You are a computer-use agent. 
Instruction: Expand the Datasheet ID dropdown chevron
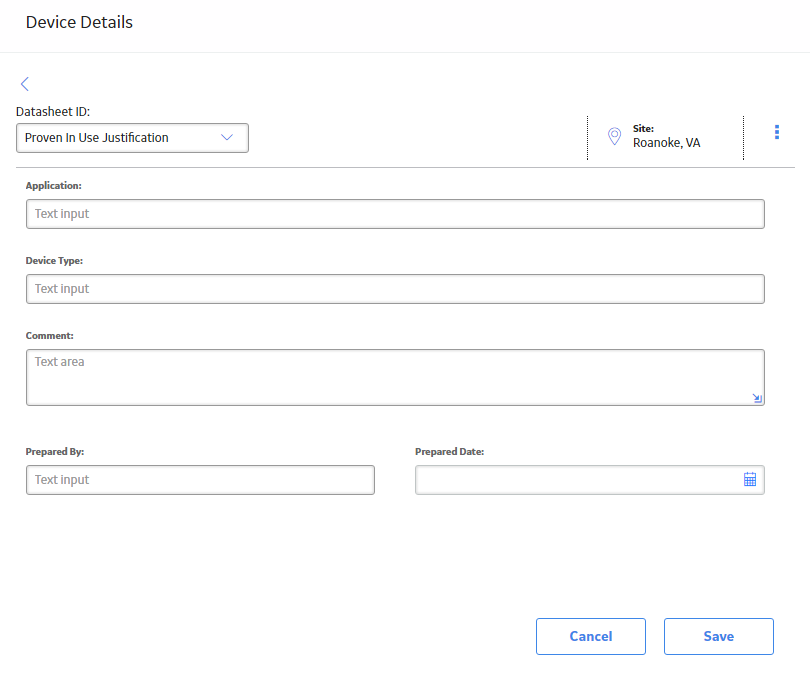(x=227, y=137)
